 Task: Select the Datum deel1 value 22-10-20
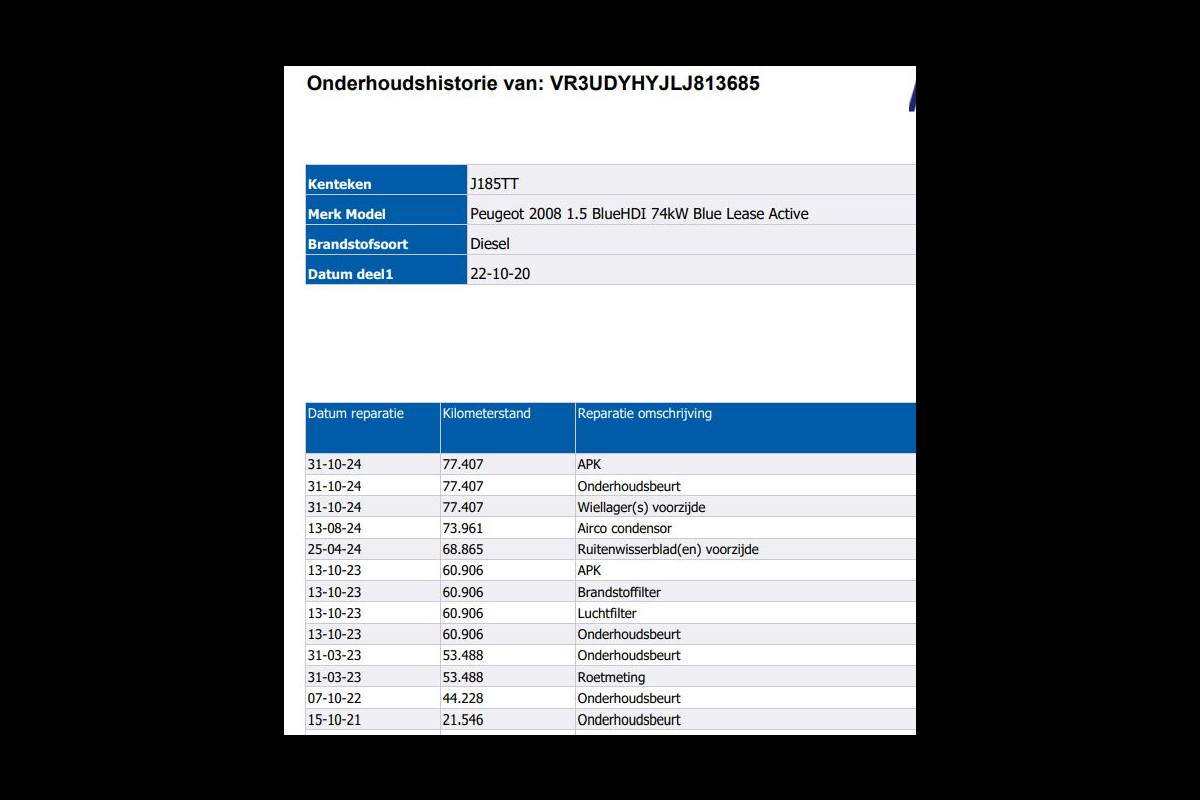click(500, 274)
